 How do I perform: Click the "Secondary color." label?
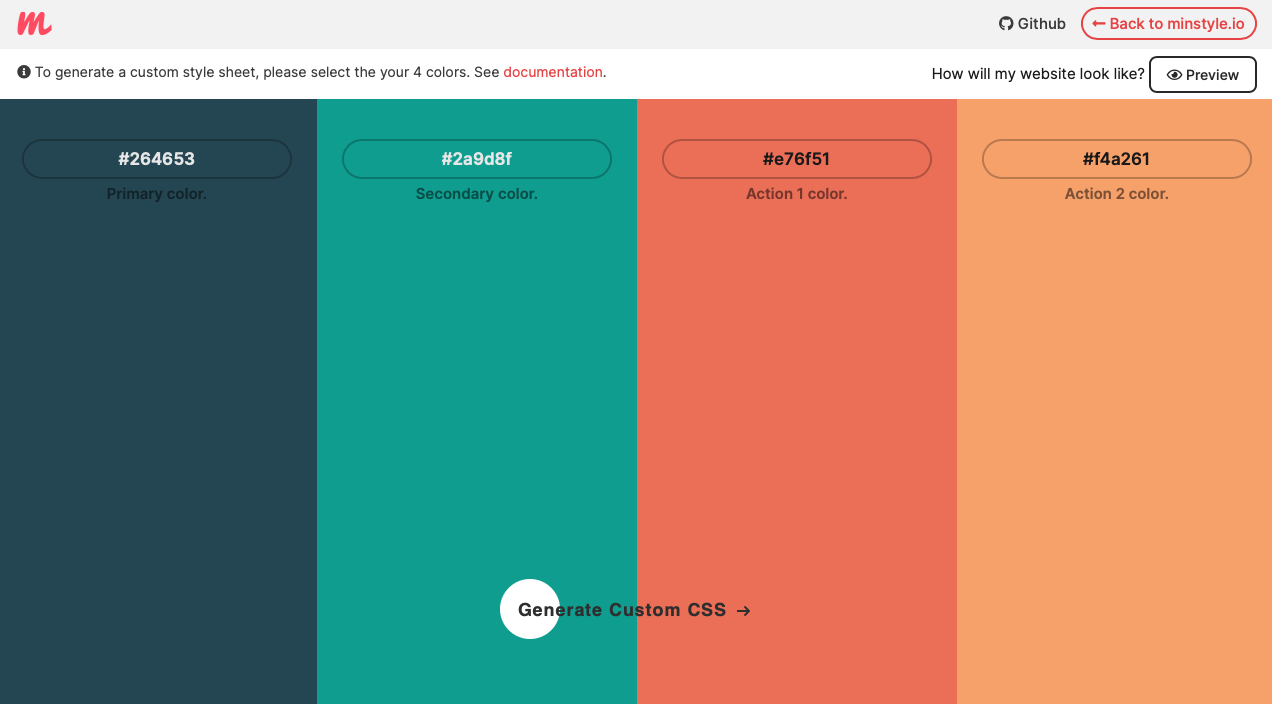(477, 194)
